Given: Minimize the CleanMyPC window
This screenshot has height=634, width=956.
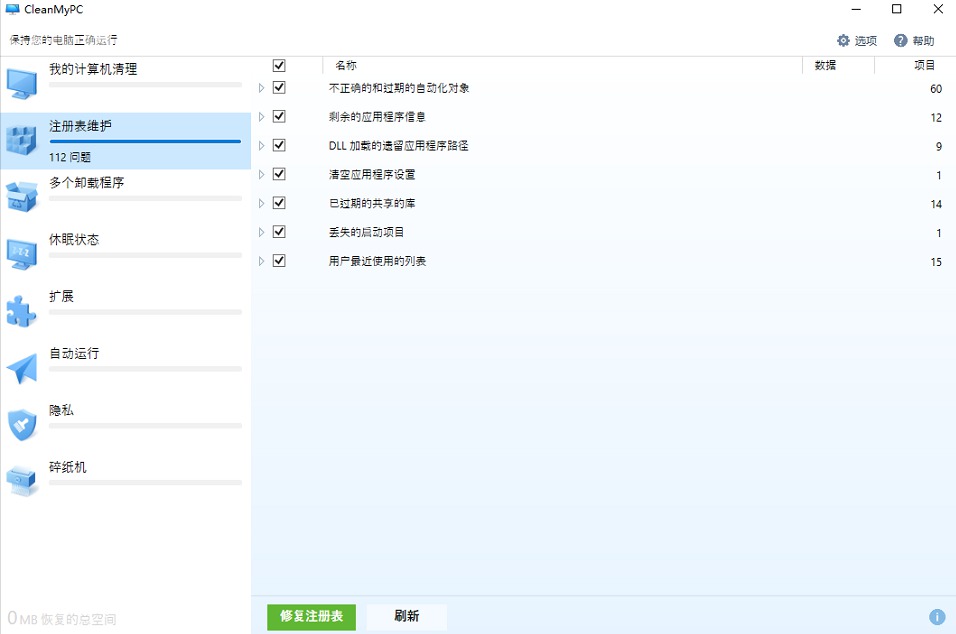Looking at the screenshot, I should coord(856,9).
